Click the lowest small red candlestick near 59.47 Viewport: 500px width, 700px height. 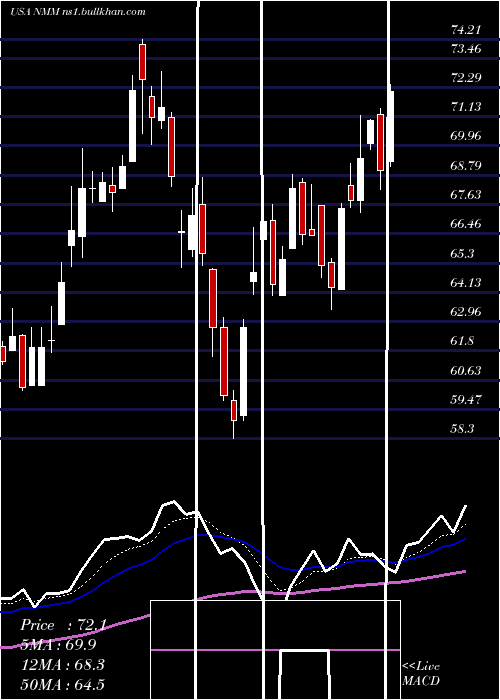[x=233, y=410]
